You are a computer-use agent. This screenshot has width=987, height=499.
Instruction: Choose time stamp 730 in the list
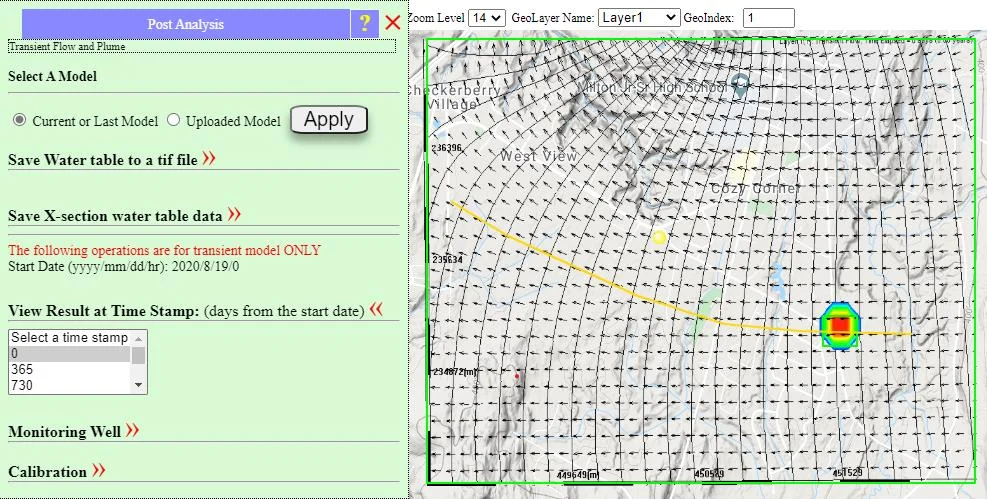tap(70, 385)
